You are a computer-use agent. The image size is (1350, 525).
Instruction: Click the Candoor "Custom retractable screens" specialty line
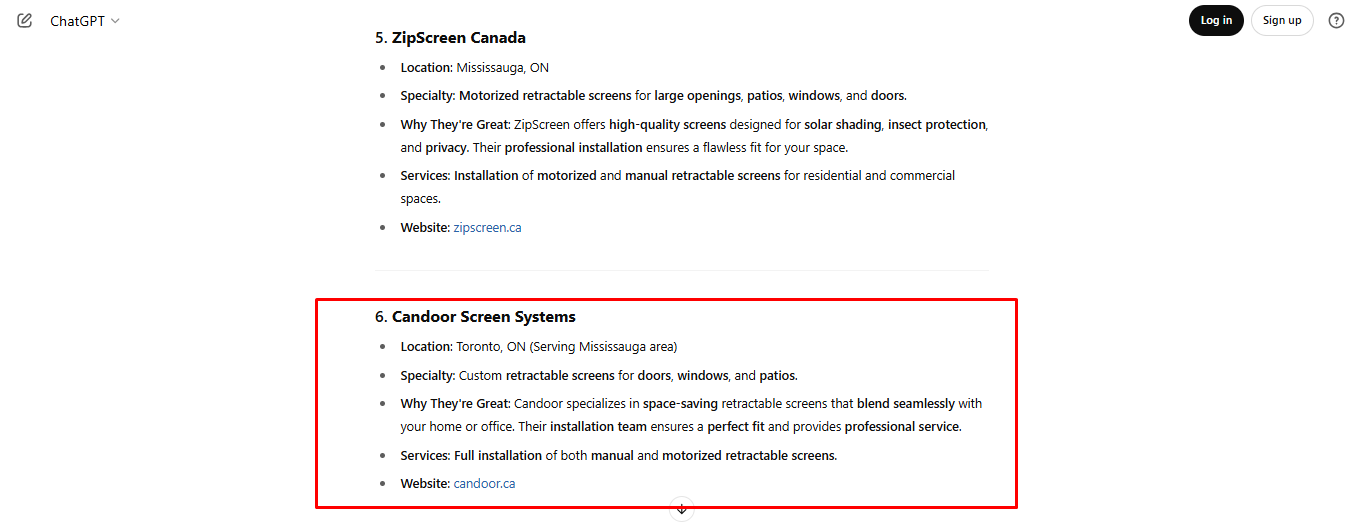[627, 376]
